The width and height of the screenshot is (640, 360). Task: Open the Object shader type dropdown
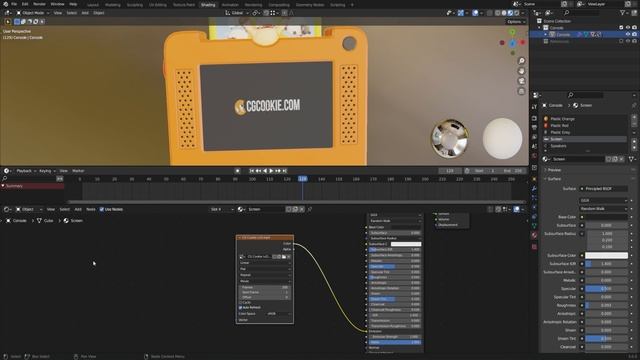(29, 209)
